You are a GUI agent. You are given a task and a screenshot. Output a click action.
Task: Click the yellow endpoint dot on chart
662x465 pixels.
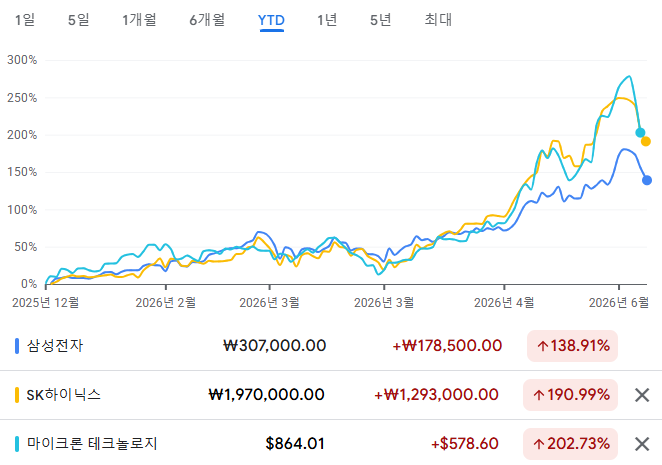point(646,141)
